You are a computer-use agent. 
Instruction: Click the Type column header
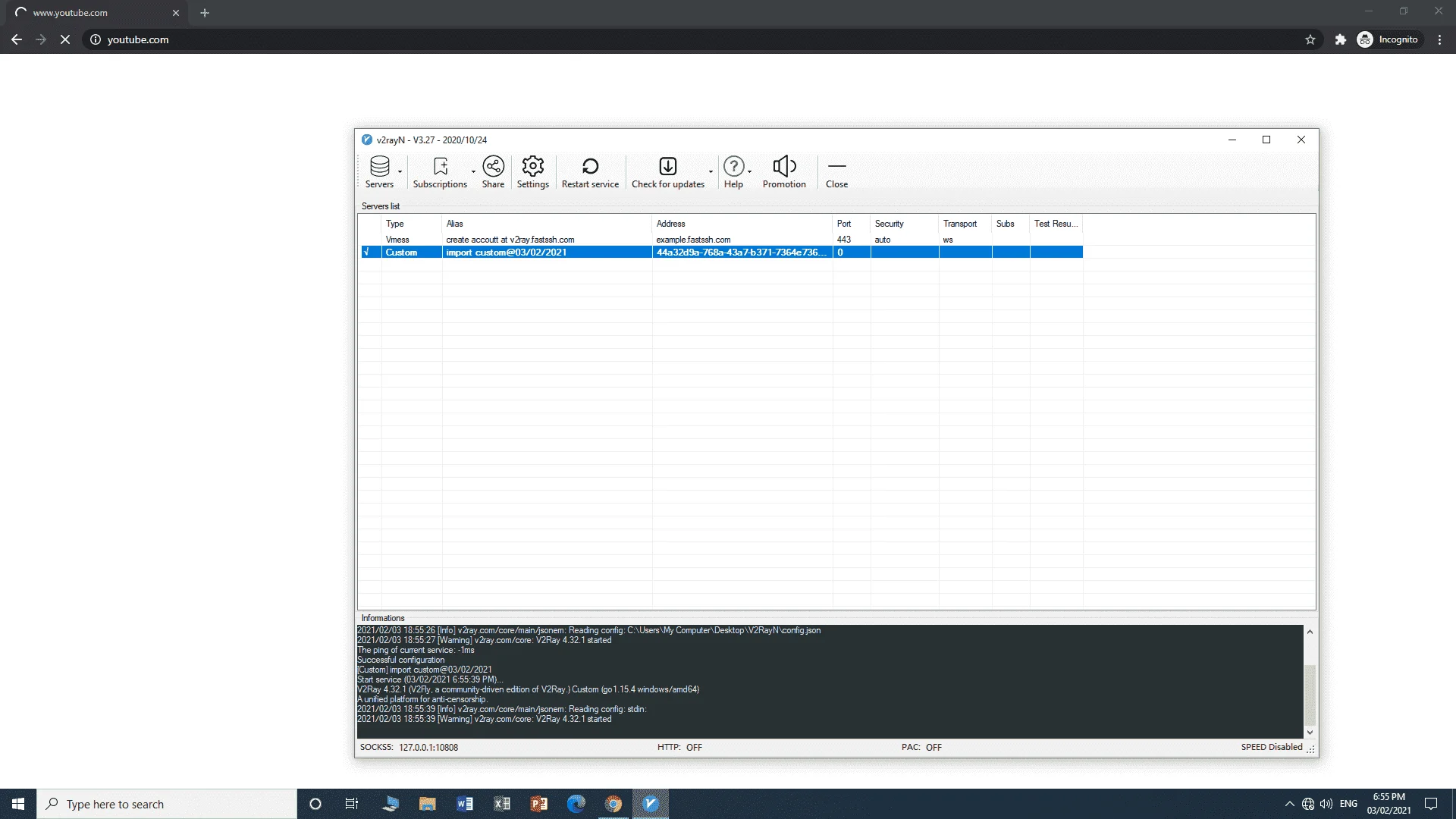[x=412, y=224]
